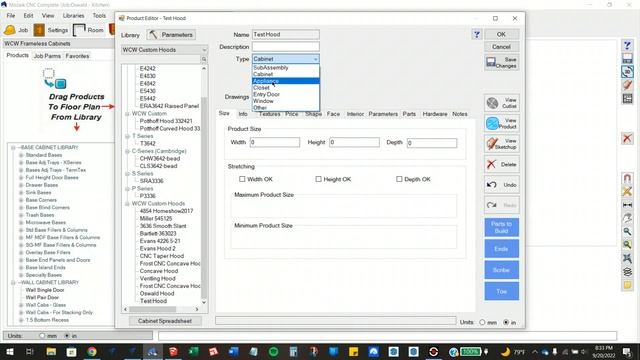Open the Job toolbar button
This screenshot has width=640, height=360.
[16, 30]
